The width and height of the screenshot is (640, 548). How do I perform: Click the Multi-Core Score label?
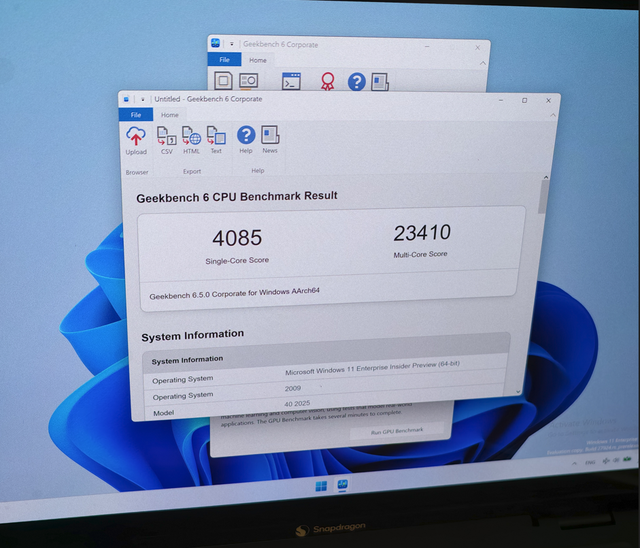(x=420, y=254)
